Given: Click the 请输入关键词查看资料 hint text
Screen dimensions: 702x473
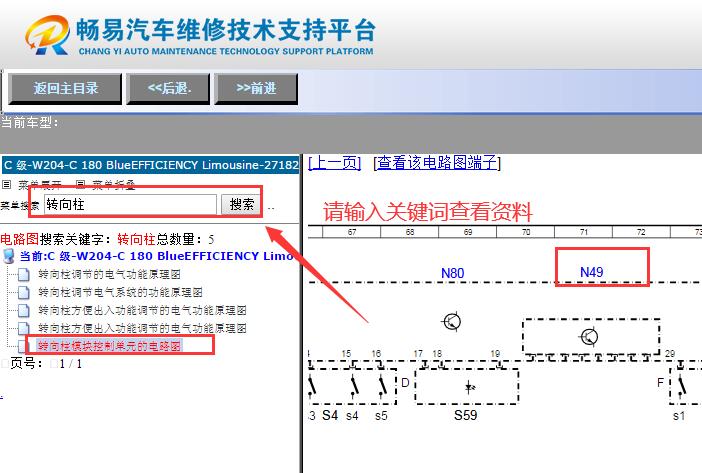Looking at the screenshot, I should 428,211.
